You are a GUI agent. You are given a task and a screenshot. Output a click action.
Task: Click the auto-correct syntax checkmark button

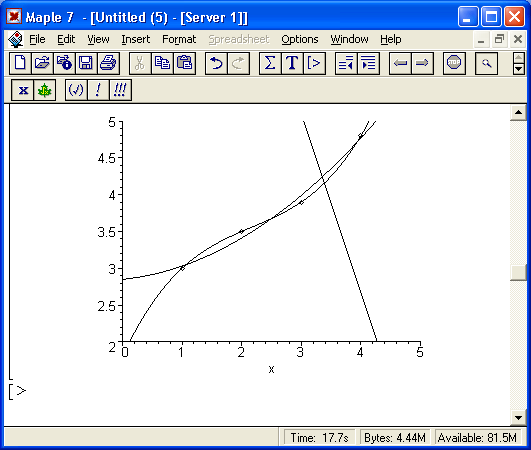pos(76,90)
